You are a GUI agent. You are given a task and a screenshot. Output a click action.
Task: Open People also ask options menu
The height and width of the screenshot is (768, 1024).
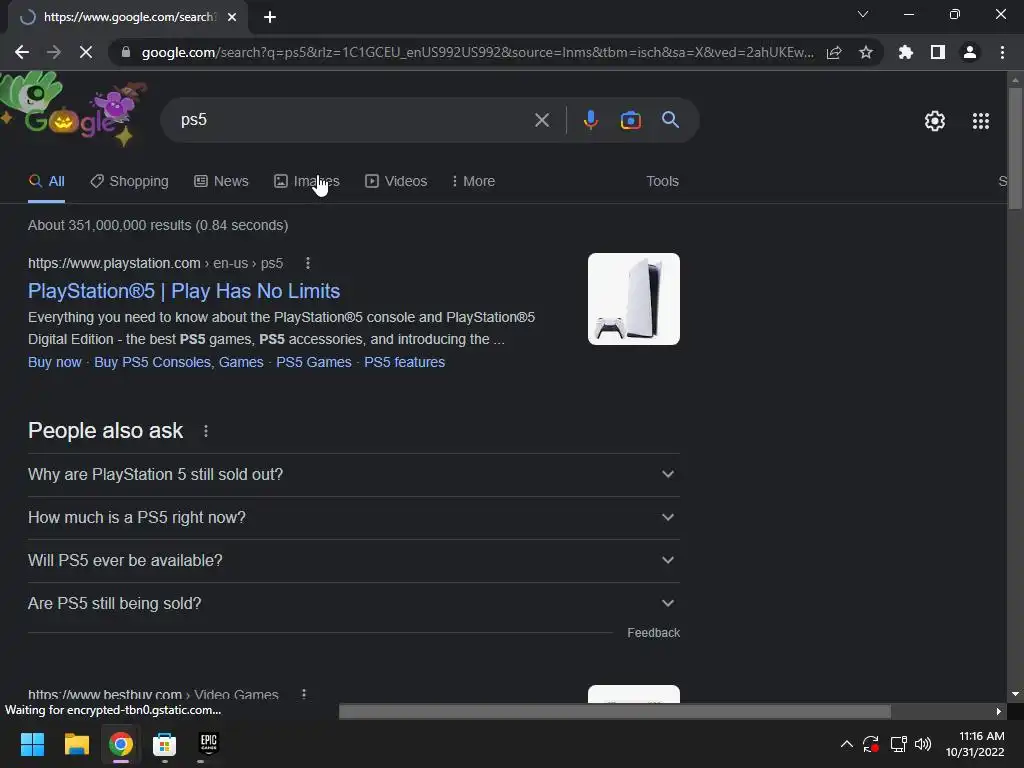click(206, 431)
